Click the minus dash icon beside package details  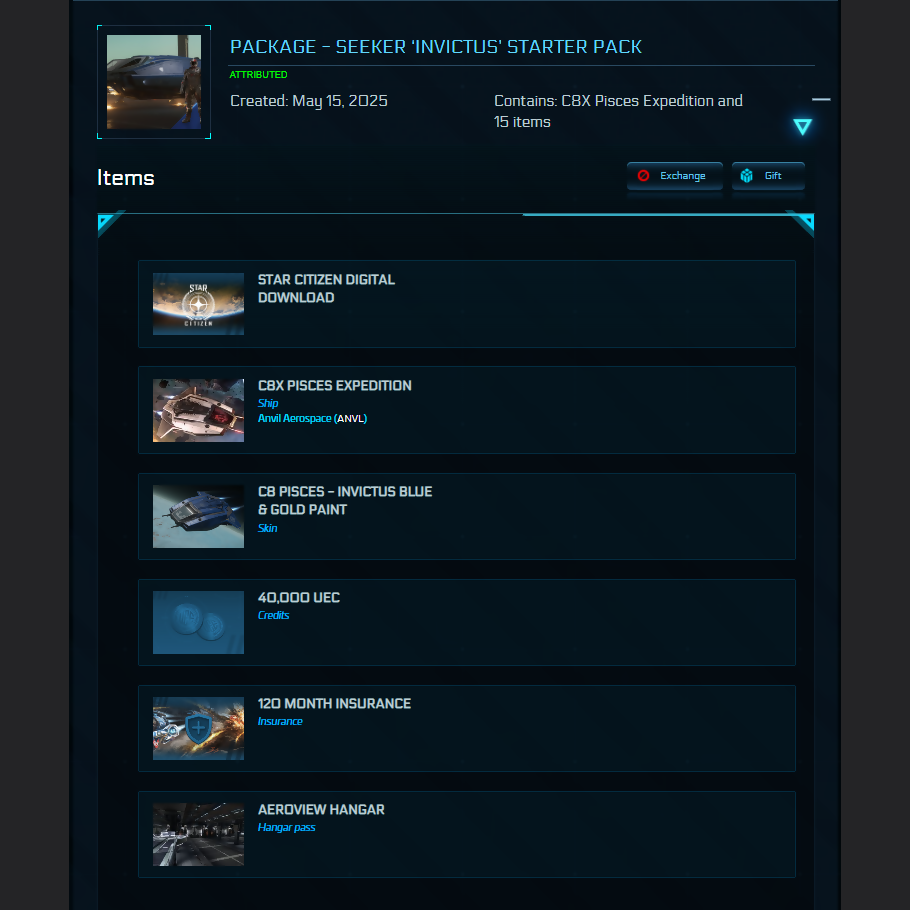click(821, 100)
